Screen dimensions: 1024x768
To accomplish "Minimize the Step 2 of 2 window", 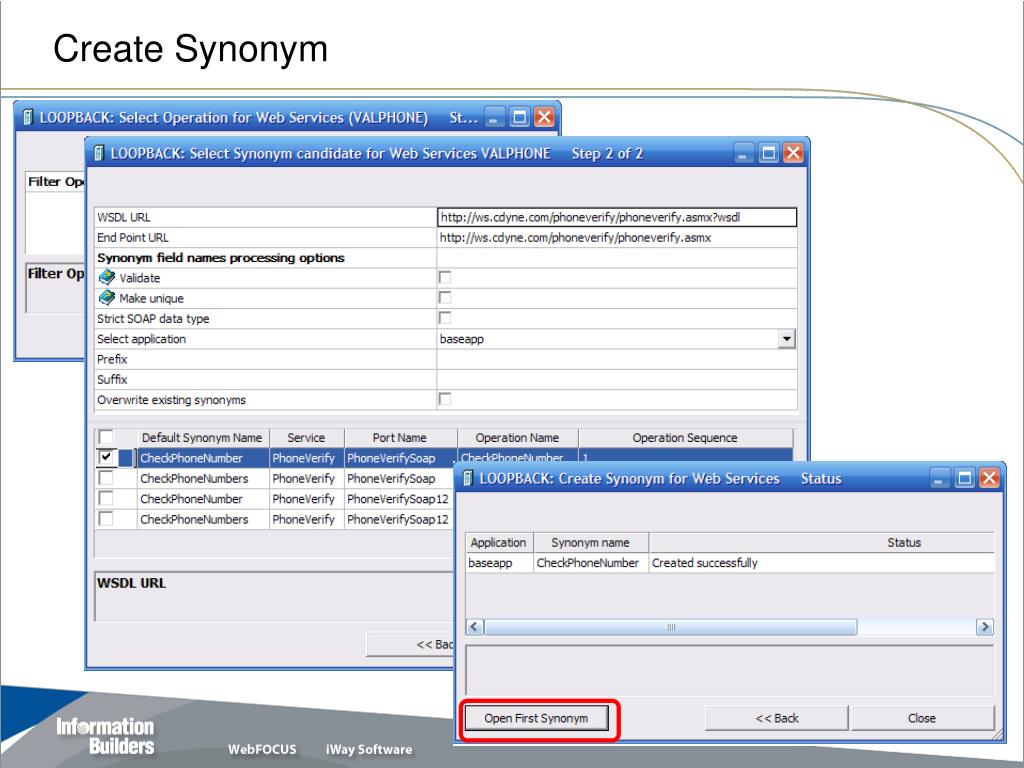I will pyautogui.click(x=743, y=153).
